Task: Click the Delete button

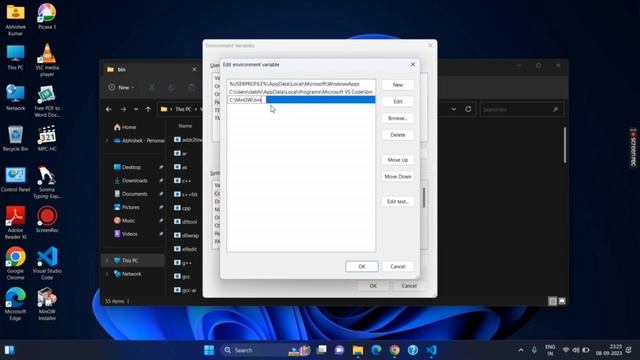Action: 398,135
